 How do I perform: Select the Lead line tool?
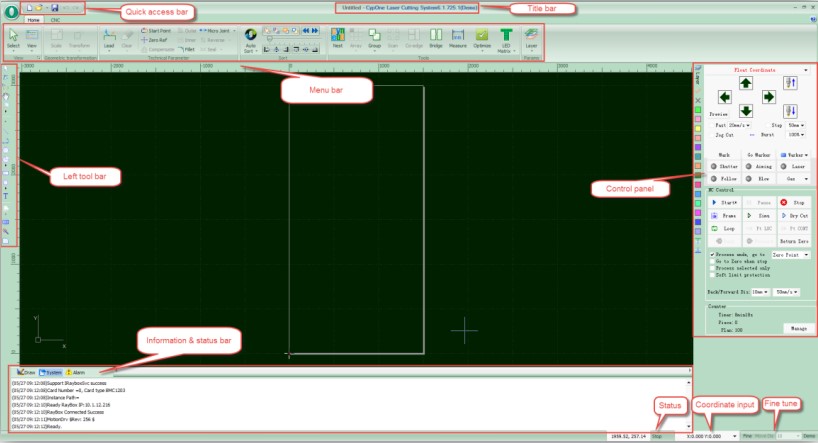click(108, 39)
